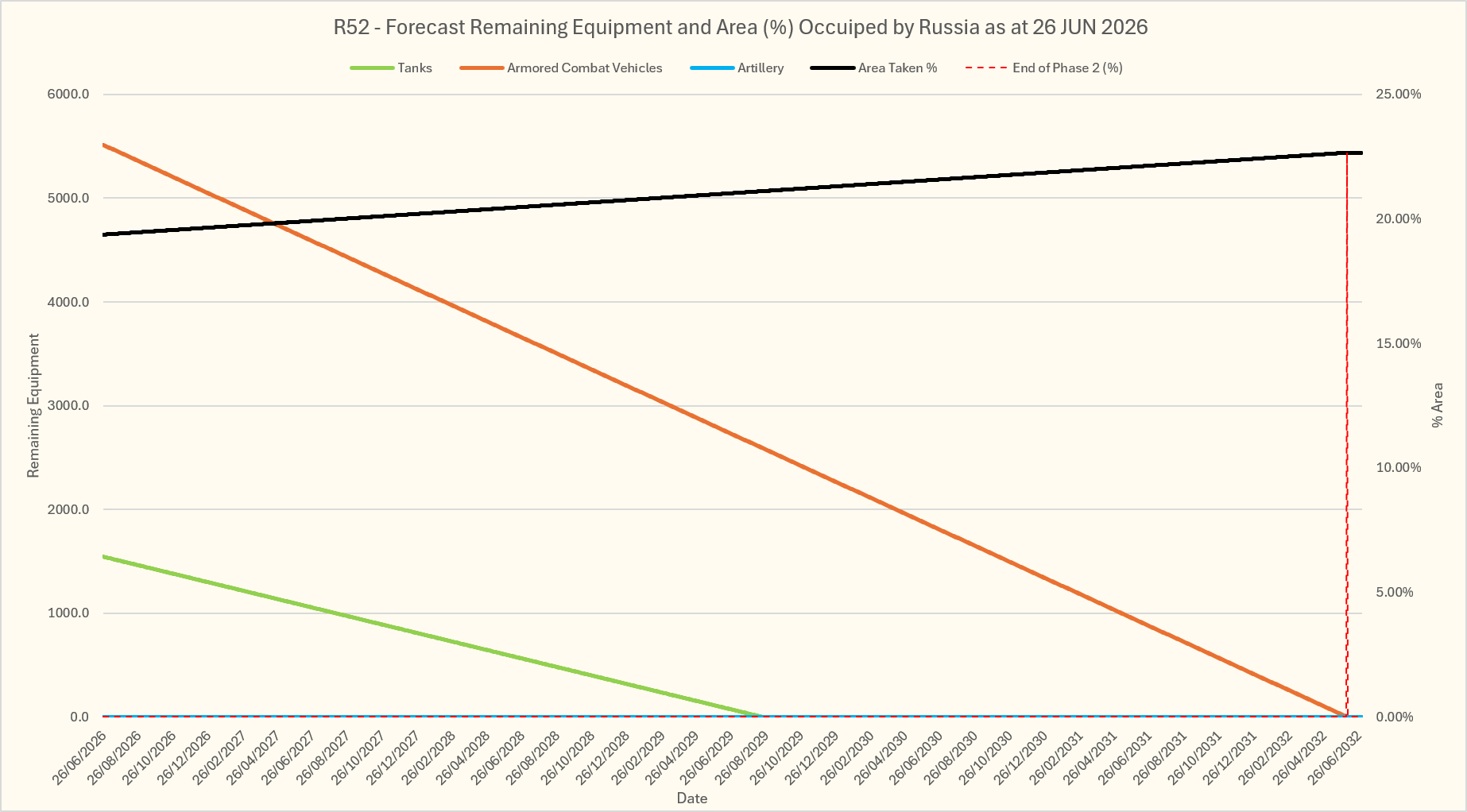This screenshot has width=1467, height=812.
Task: Click the Date axis title
Action: tap(692, 798)
